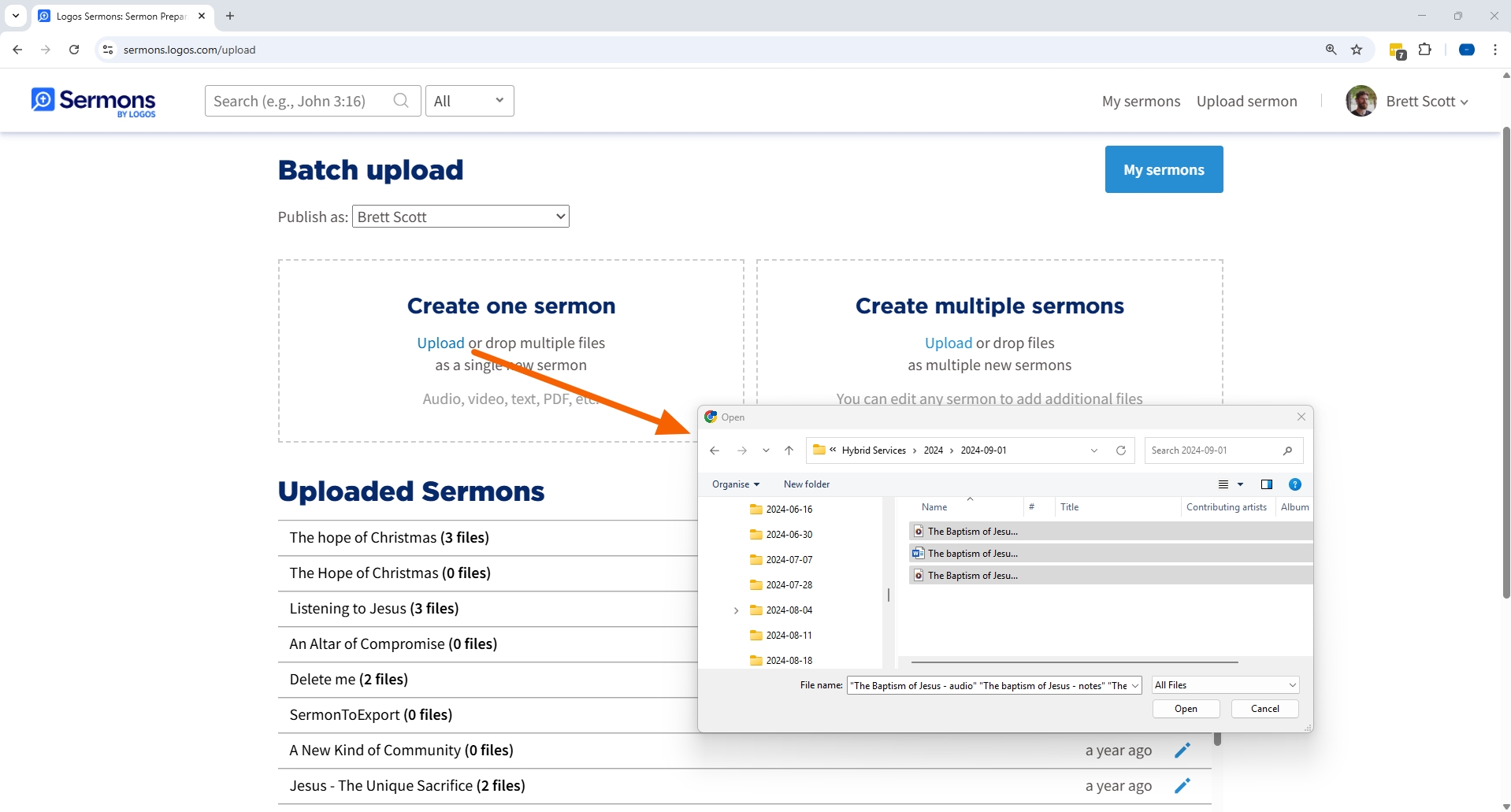Click the browser back arrow
This screenshot has width=1511, height=812.
pos(17,50)
